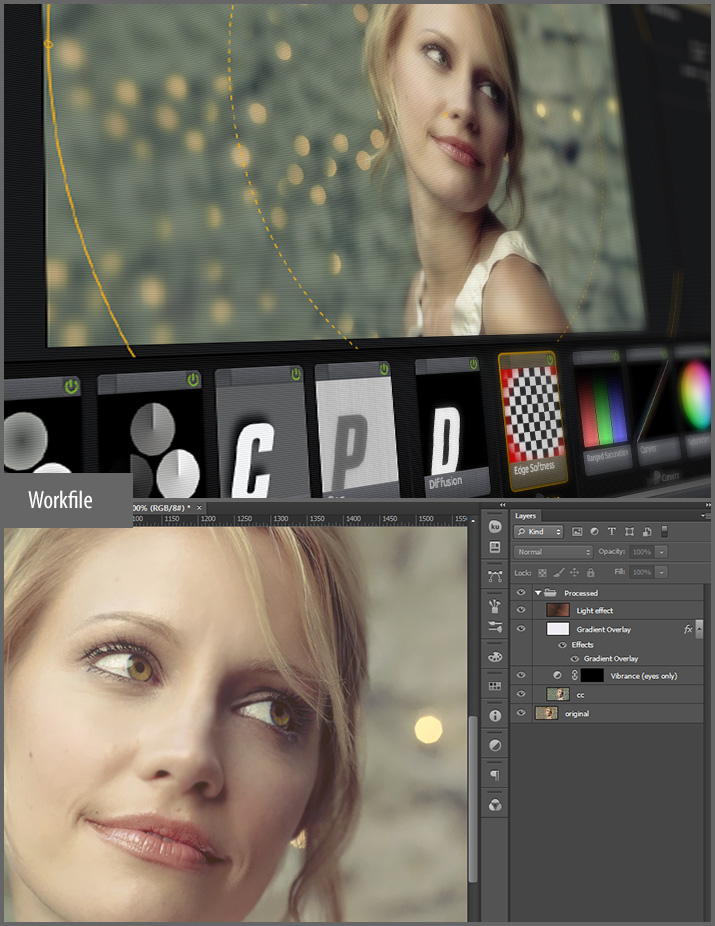The width and height of the screenshot is (715, 926).
Task: Hide the Light effect layer
Action: (x=520, y=610)
